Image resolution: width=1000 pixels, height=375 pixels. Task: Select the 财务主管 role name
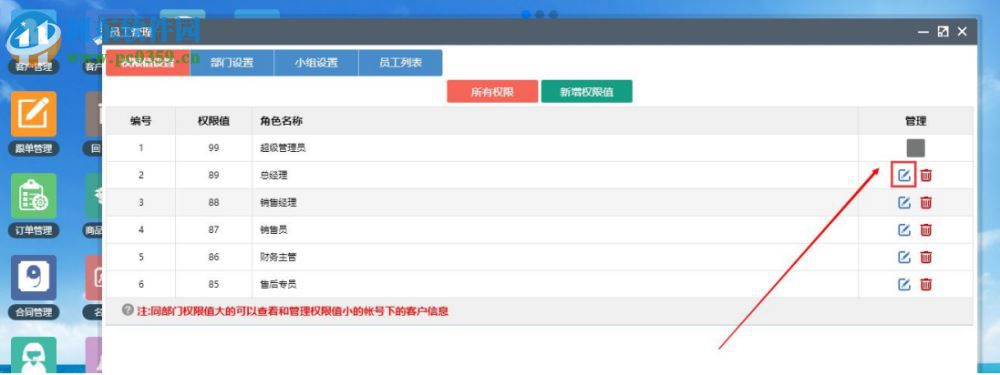[x=278, y=257]
